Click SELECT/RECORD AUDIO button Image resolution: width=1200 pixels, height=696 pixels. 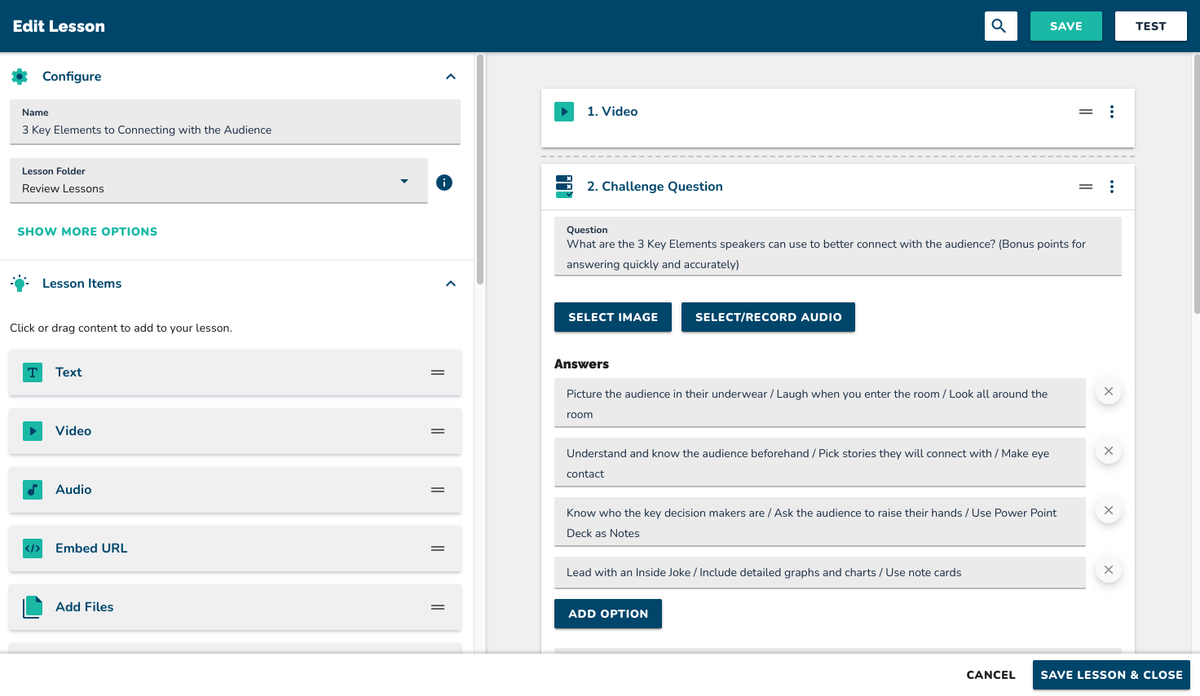click(768, 317)
